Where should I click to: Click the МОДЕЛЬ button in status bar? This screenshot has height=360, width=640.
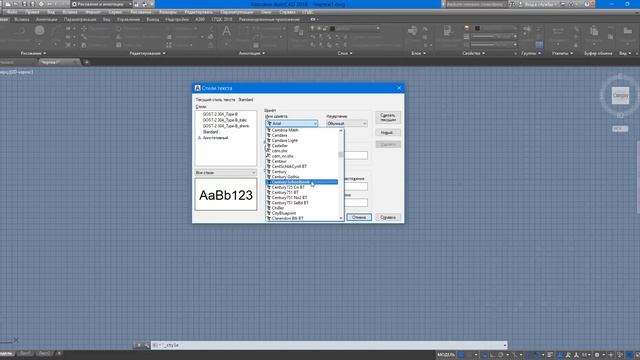[446, 355]
